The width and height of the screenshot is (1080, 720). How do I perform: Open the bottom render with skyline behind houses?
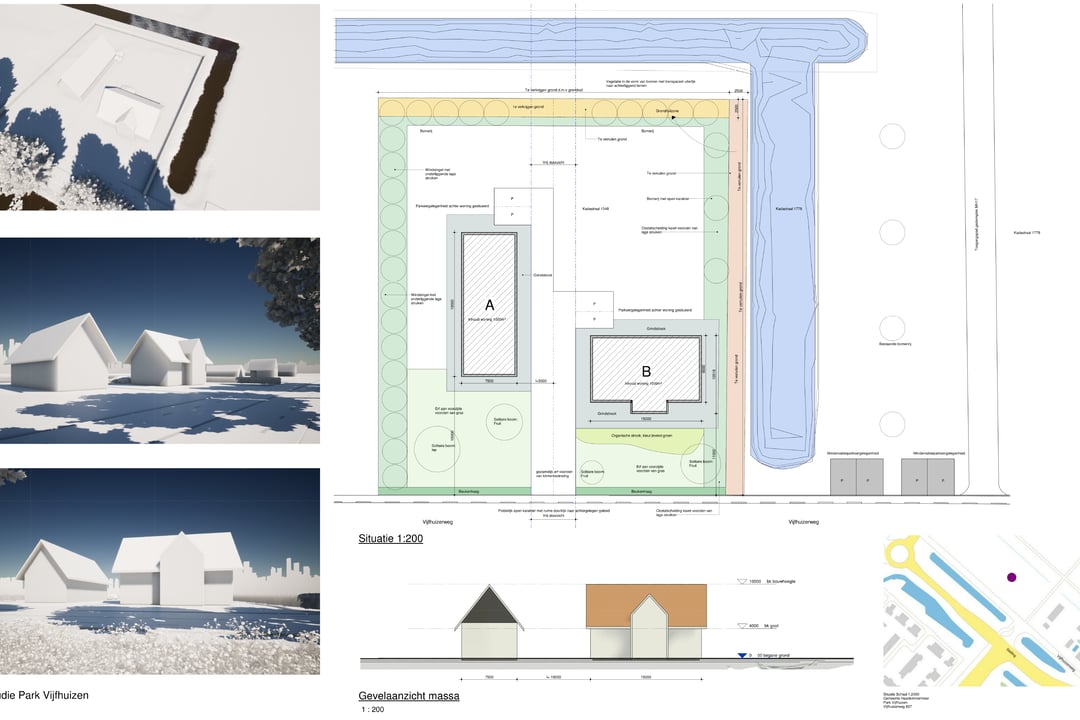click(x=160, y=571)
